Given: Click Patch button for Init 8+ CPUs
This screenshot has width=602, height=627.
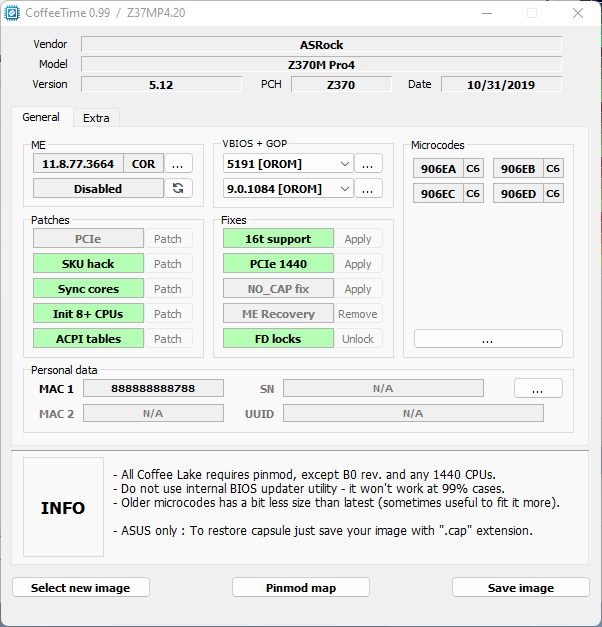Looking at the screenshot, I should (168, 314).
